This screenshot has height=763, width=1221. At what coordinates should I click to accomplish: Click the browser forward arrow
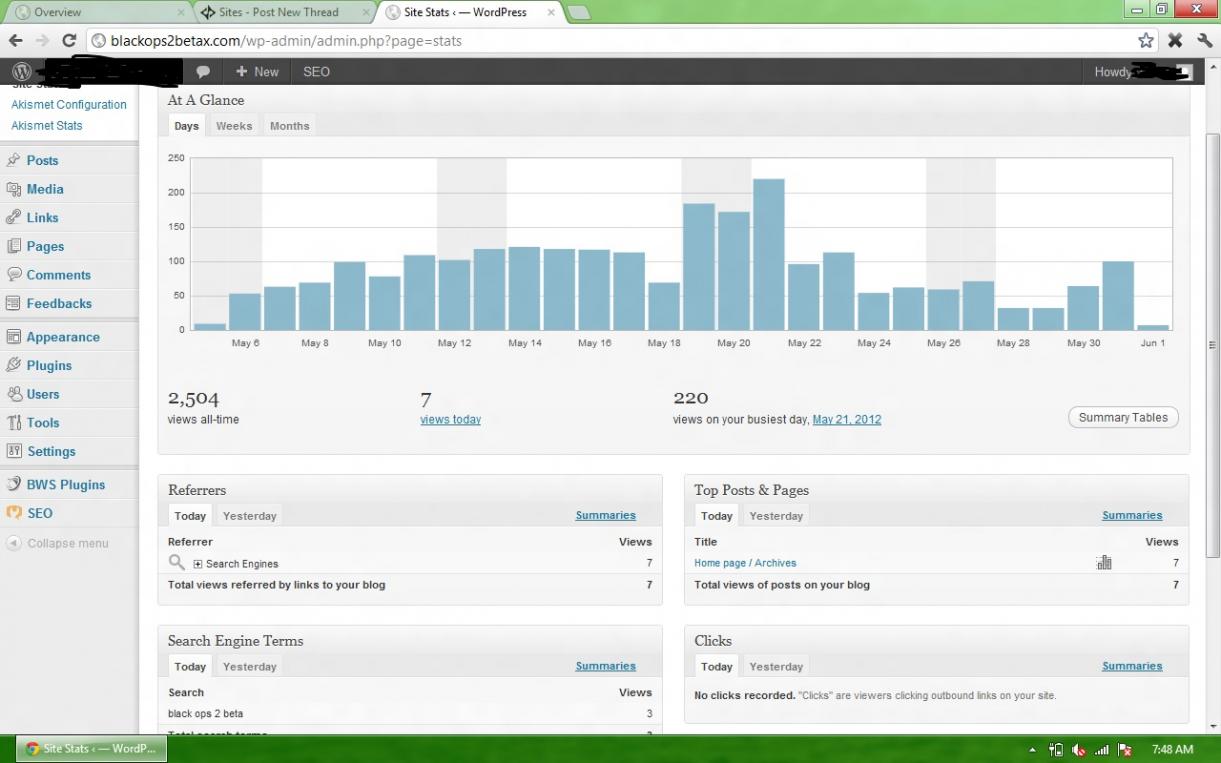(42, 41)
